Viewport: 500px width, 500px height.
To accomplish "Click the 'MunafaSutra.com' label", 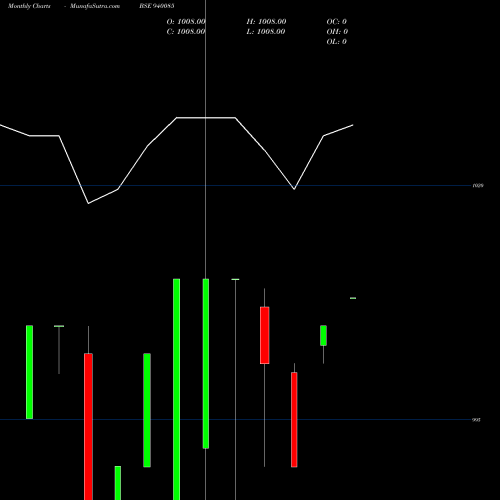I will [95, 6].
